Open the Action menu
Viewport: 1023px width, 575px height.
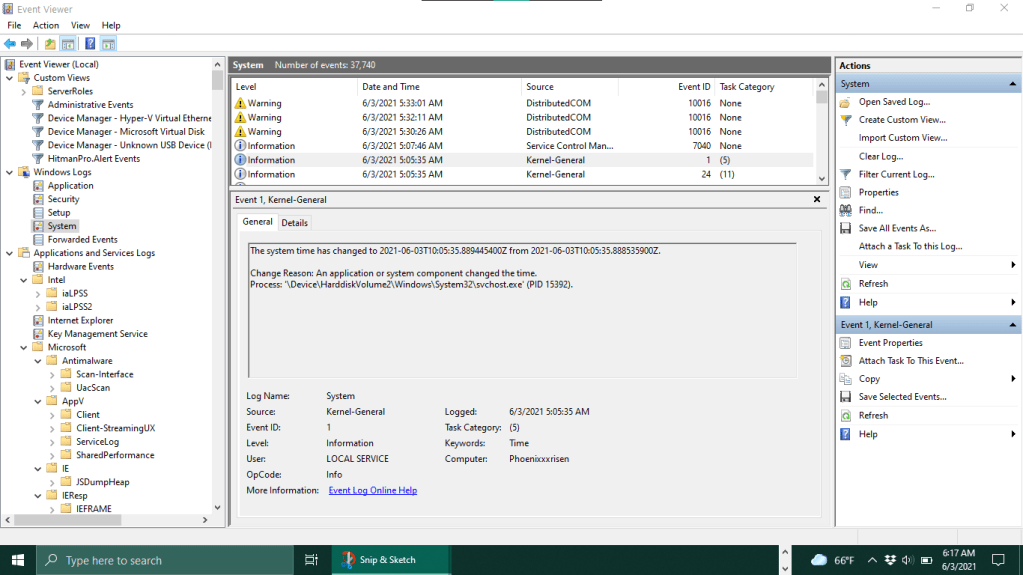tap(46, 25)
